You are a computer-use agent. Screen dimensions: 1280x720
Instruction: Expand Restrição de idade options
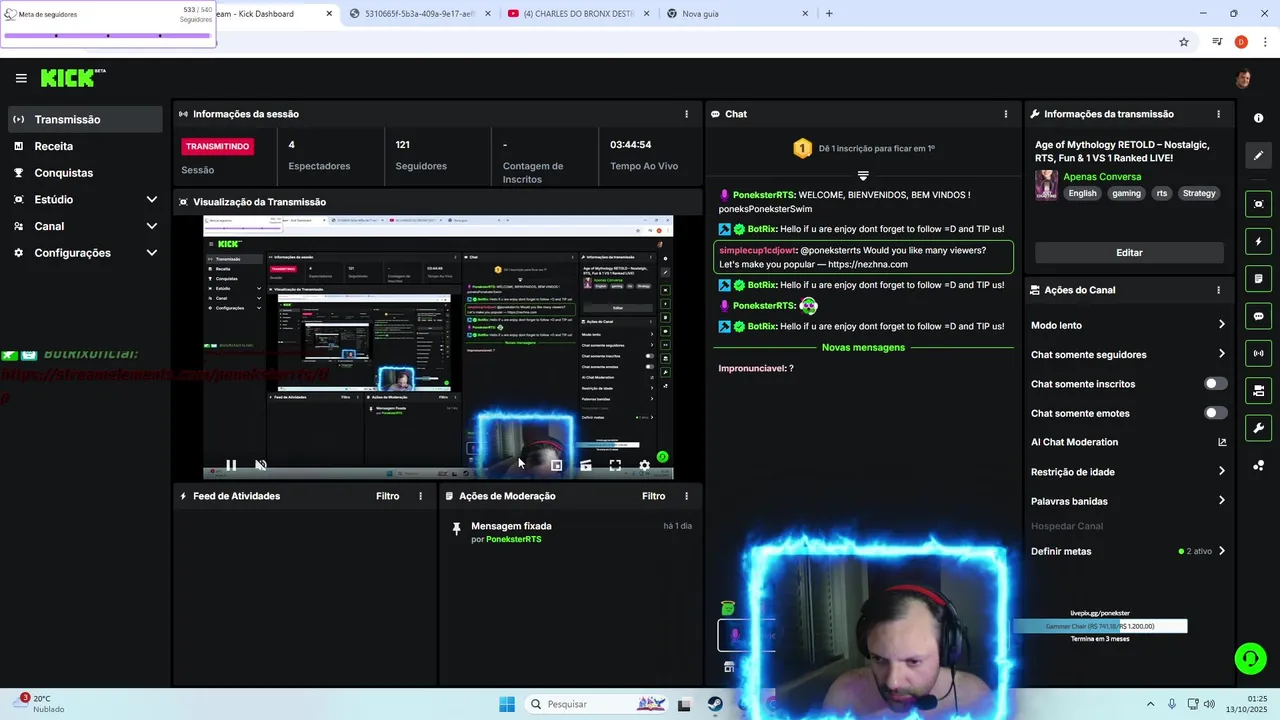[x=1128, y=472]
